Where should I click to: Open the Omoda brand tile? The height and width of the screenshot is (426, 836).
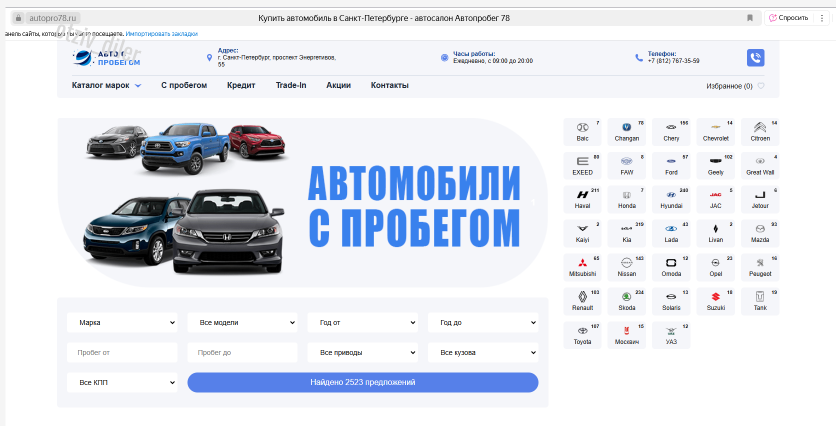pyautogui.click(x=671, y=267)
